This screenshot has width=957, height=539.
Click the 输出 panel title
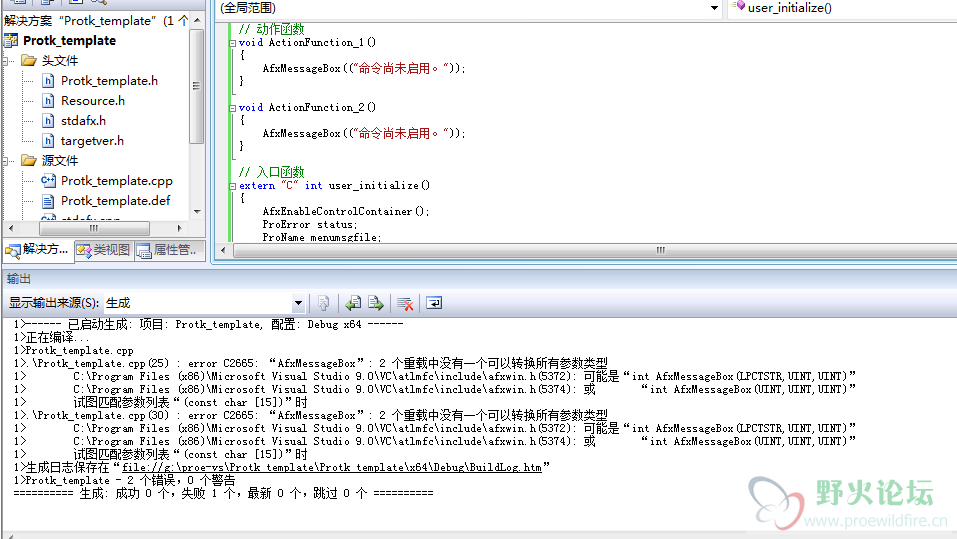pyautogui.click(x=18, y=279)
